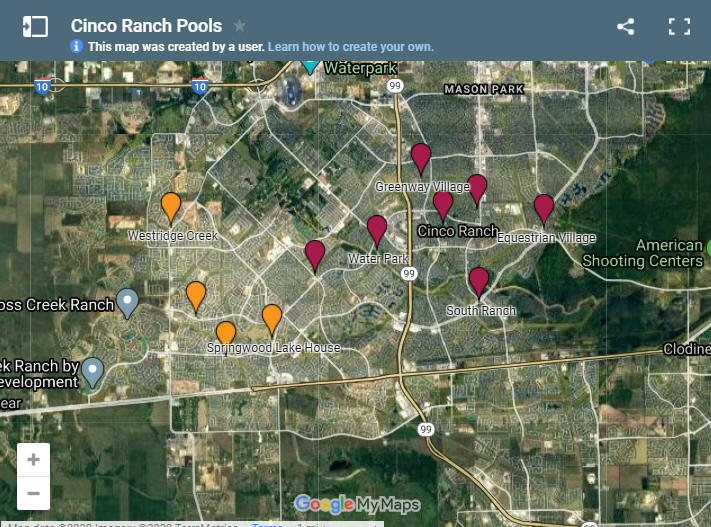Viewport: 711px width, 527px height.
Task: Zoom in with the plus button
Action: pyautogui.click(x=33, y=460)
